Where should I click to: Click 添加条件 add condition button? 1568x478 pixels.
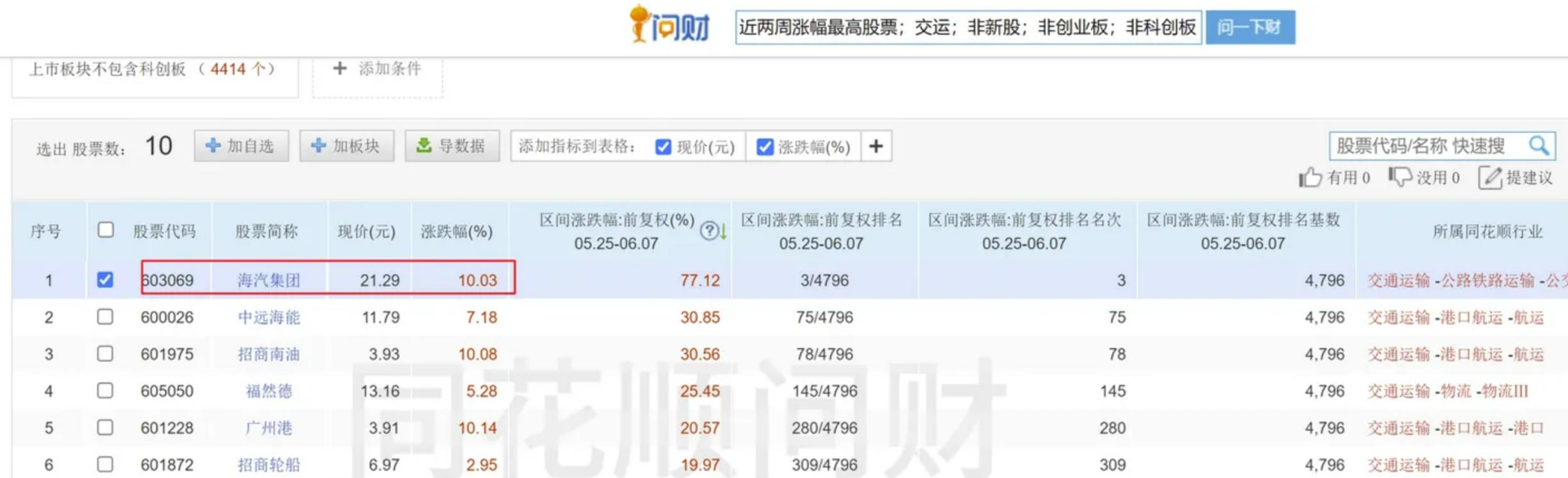click(378, 69)
